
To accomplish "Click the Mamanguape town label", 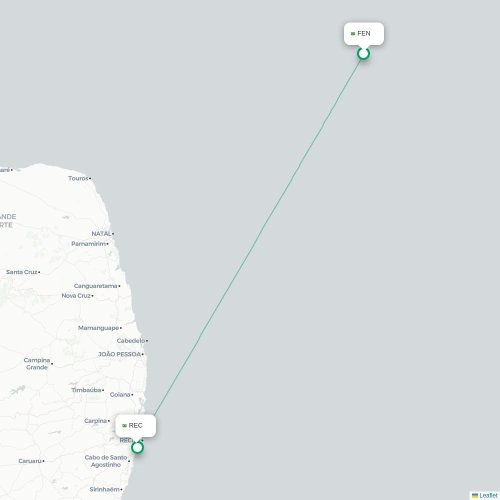I will tap(98, 328).
